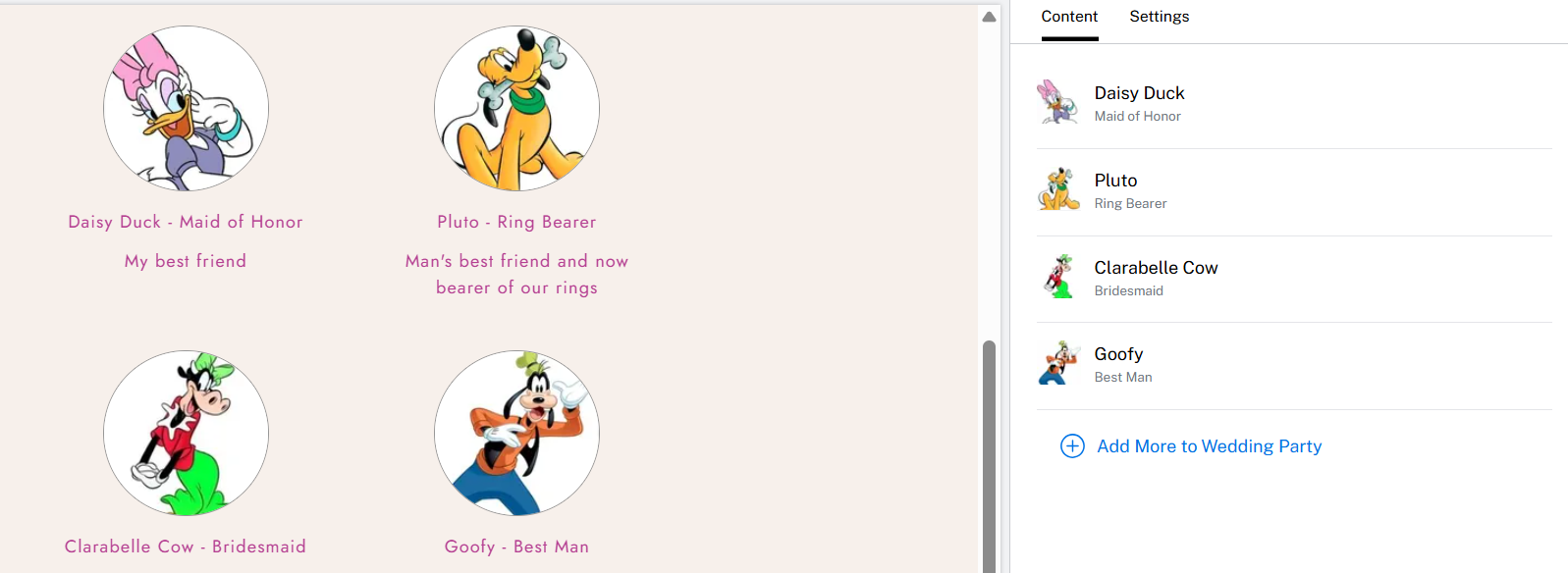Viewport: 1568px width, 573px height.
Task: Select Daisy Duck small avatar in content list
Action: 1058,102
